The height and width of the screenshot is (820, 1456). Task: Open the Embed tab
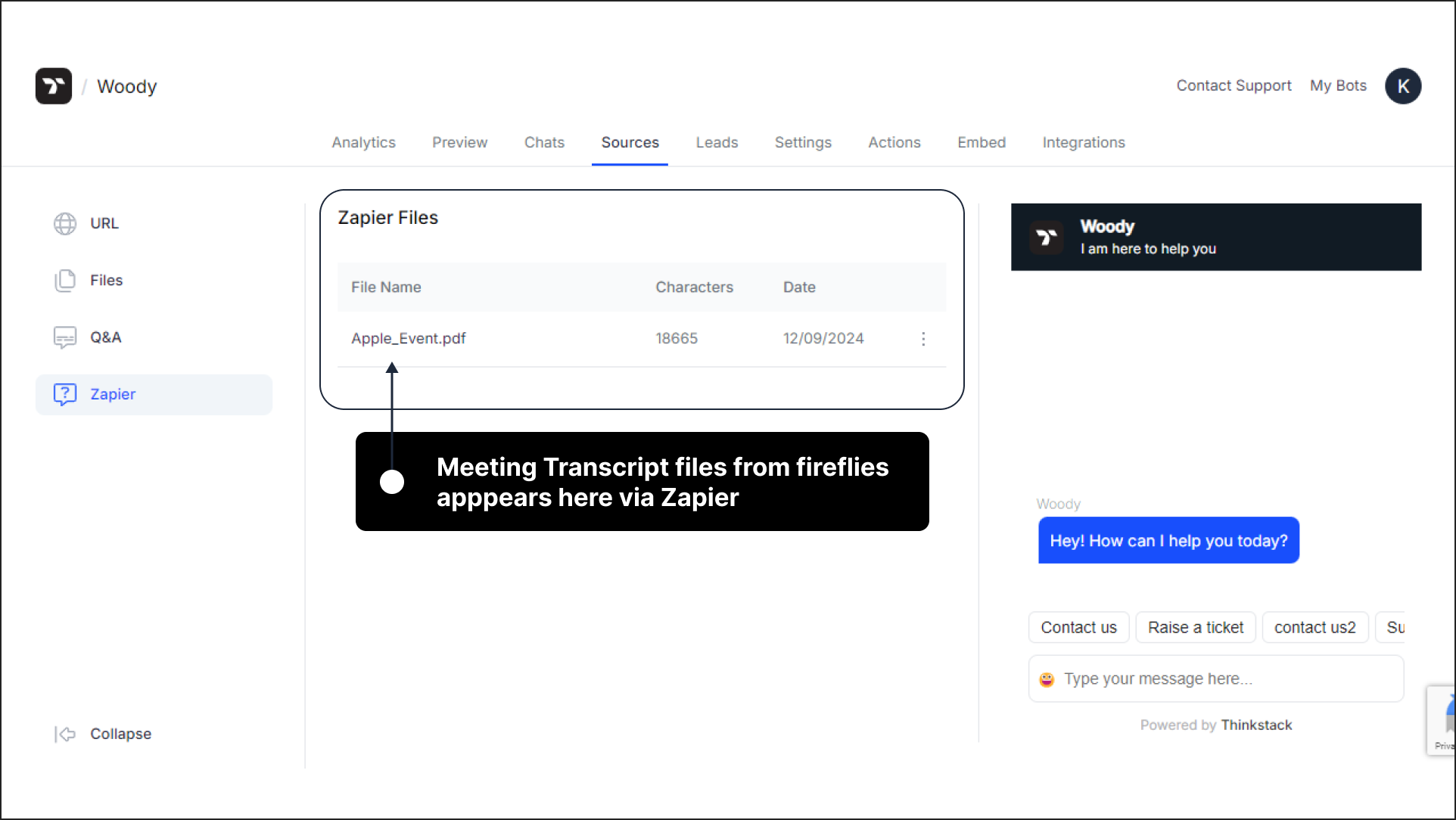coord(980,142)
